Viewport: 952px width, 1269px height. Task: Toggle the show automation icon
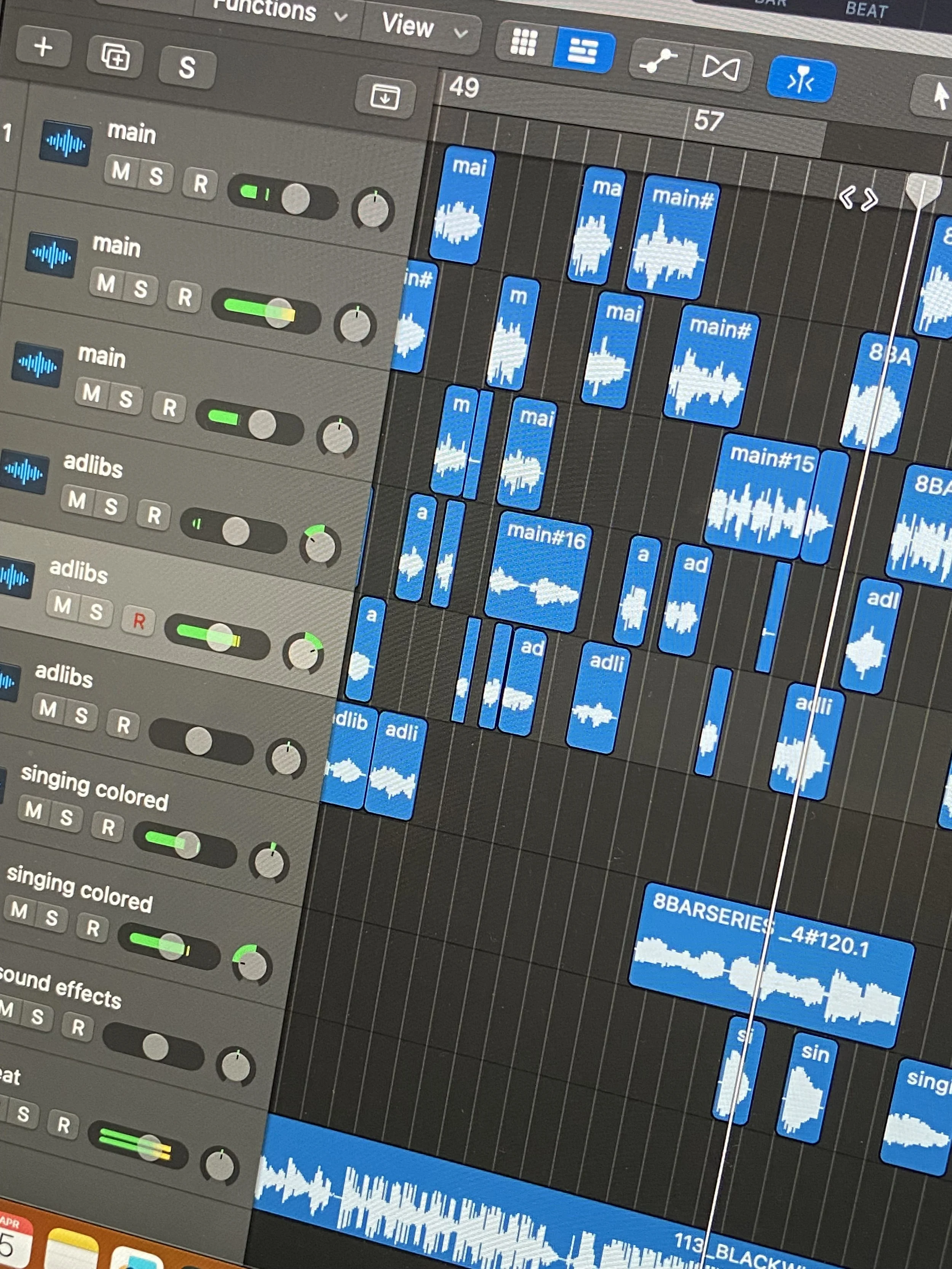[x=659, y=61]
